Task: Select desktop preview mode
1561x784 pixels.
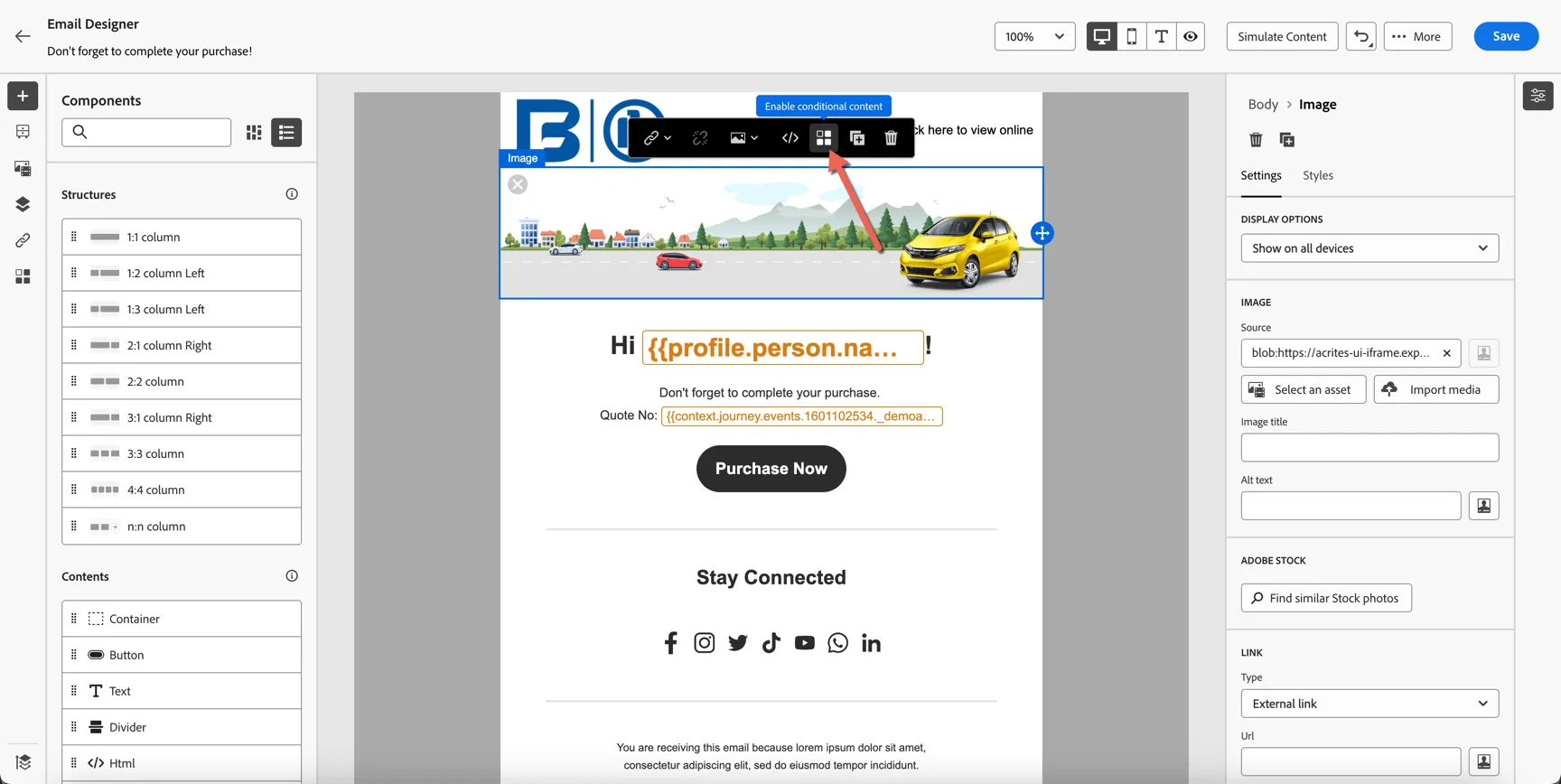Action: click(x=1101, y=36)
